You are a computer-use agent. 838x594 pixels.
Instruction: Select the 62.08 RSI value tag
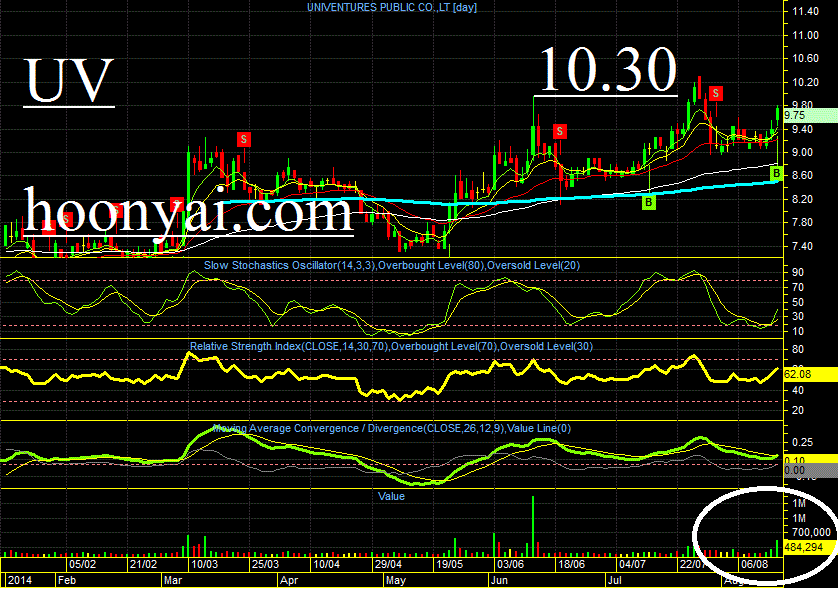click(x=810, y=374)
